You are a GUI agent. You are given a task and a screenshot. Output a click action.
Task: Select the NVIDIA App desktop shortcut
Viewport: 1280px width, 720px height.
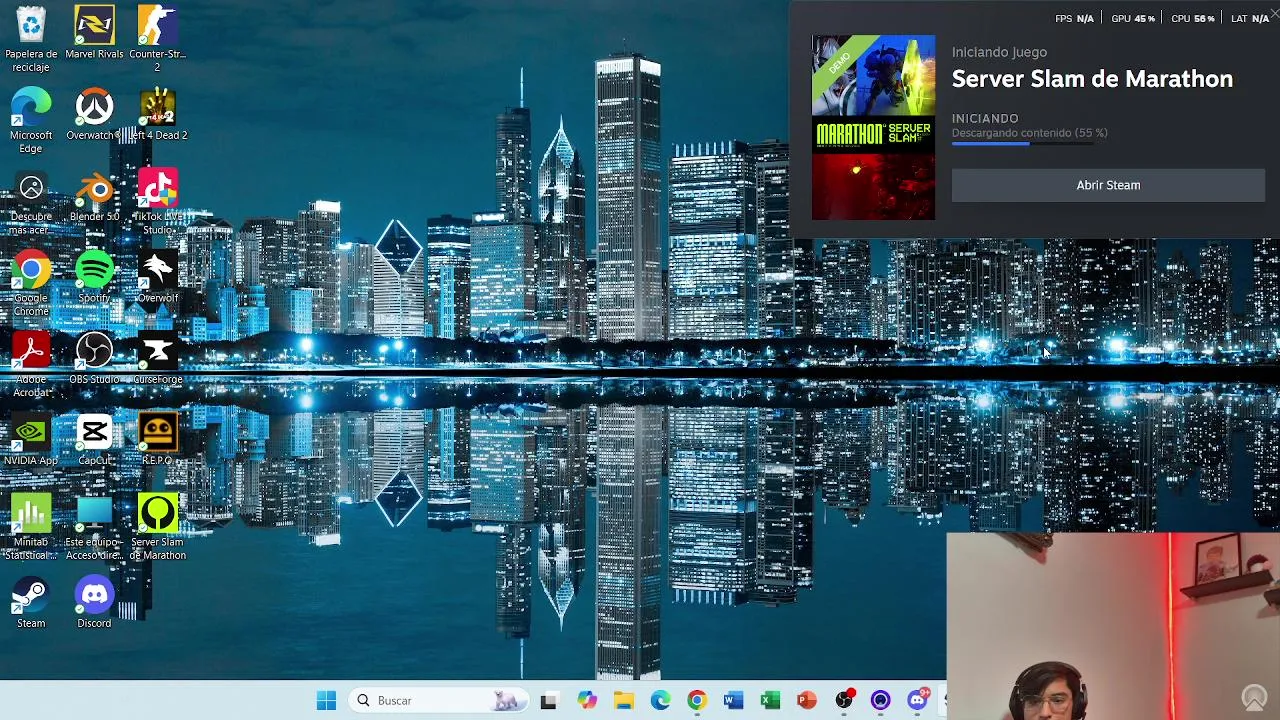[31, 440]
